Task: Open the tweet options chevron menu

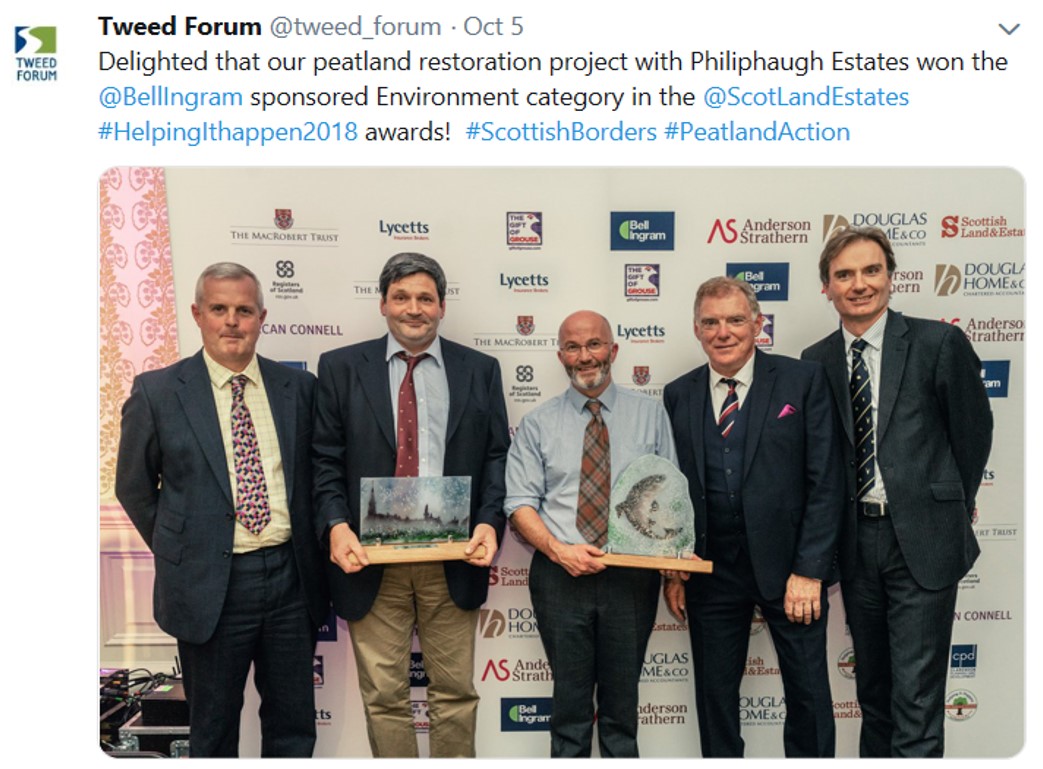Action: click(1009, 29)
